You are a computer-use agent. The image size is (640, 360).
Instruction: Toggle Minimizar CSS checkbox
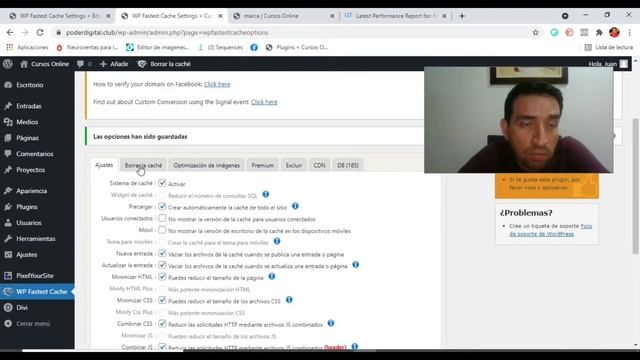162,300
